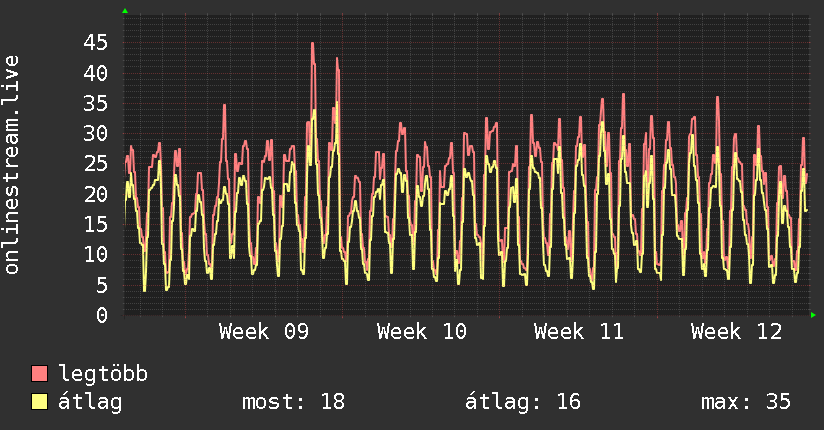Click the yellow átlag legend swatch
The width and height of the screenshot is (824, 430).
click(x=39, y=401)
